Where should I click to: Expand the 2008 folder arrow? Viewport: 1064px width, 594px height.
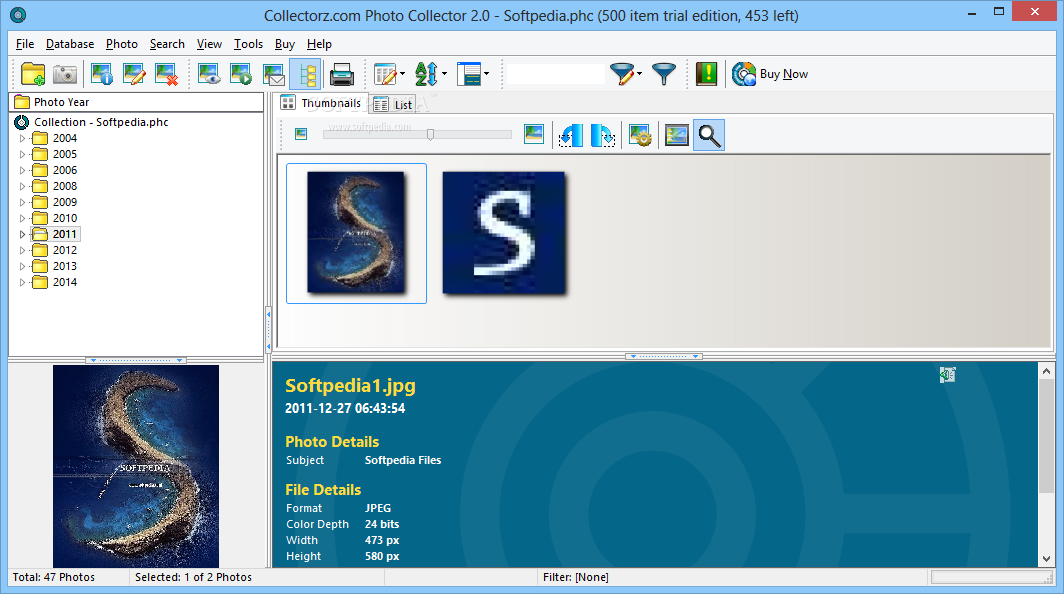pos(22,186)
